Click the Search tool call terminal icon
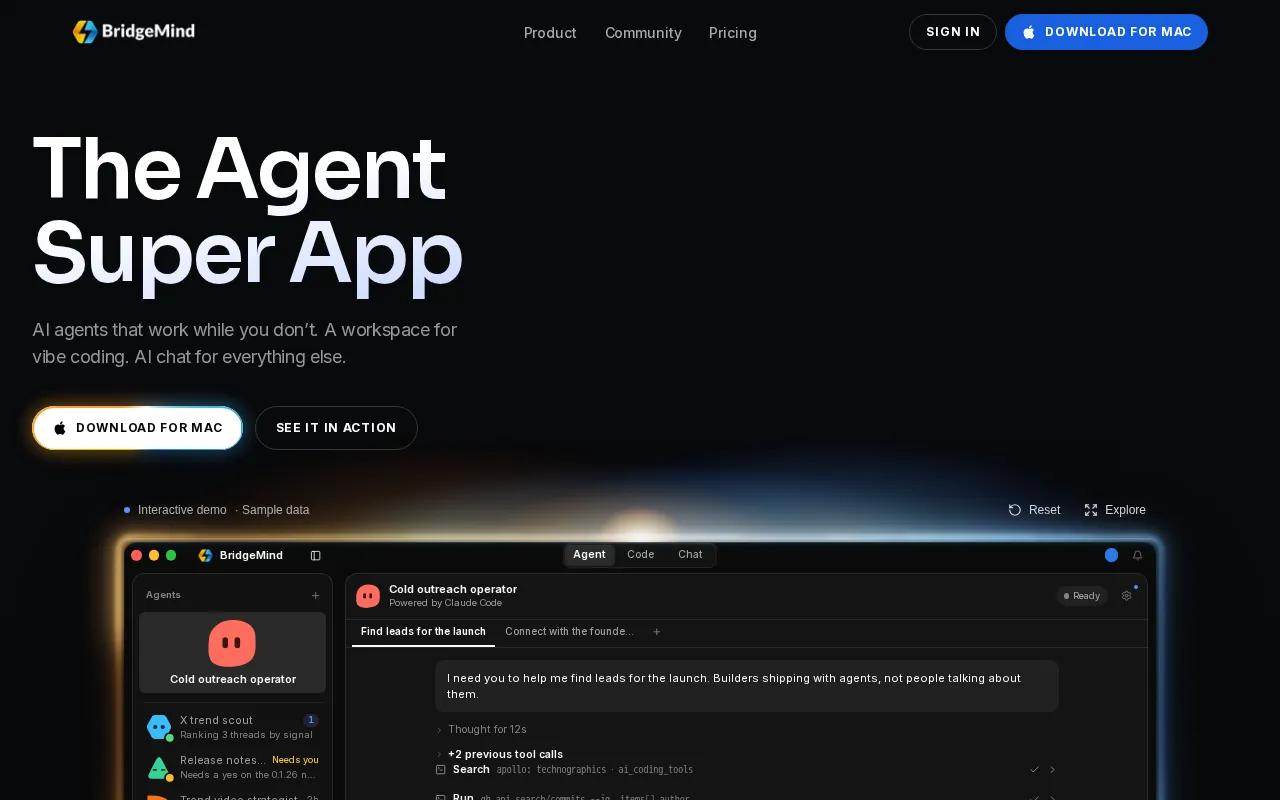 click(x=441, y=770)
